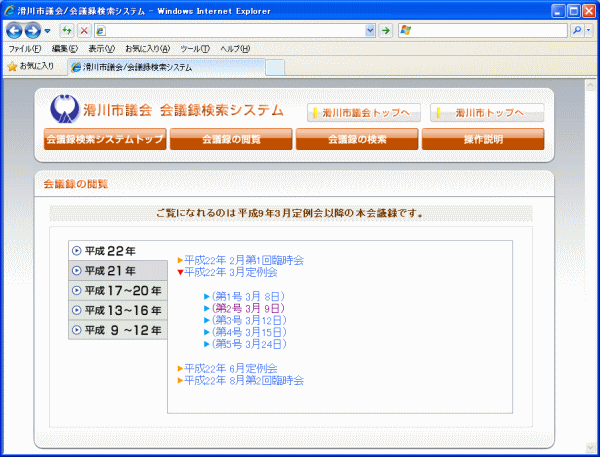Click the circle arrow icon beside 平成17~20年
Viewport: 600px width, 457px height.
(77, 291)
